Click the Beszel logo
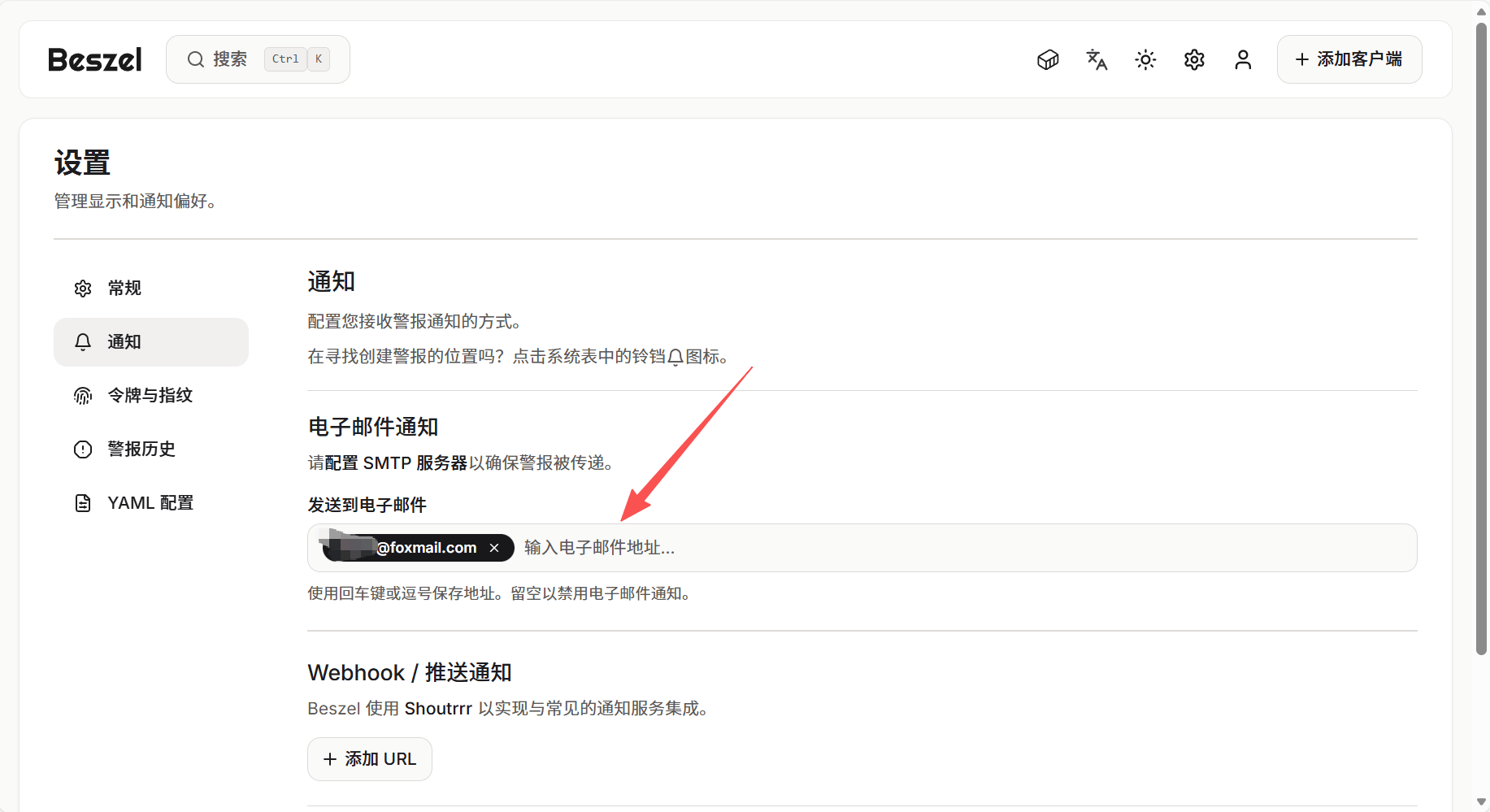This screenshot has height=812, width=1490. (95, 59)
